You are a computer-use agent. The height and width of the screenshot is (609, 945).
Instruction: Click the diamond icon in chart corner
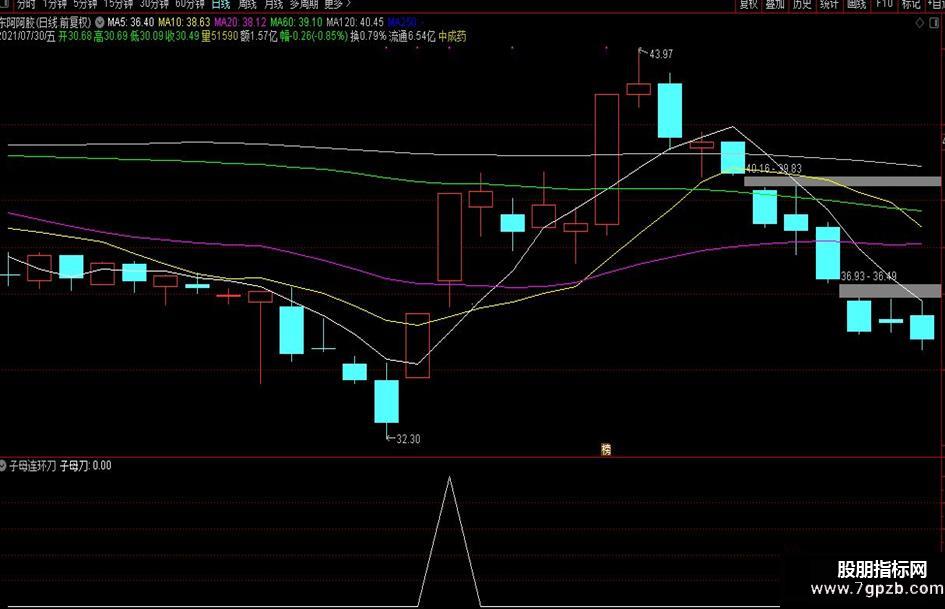[920, 23]
